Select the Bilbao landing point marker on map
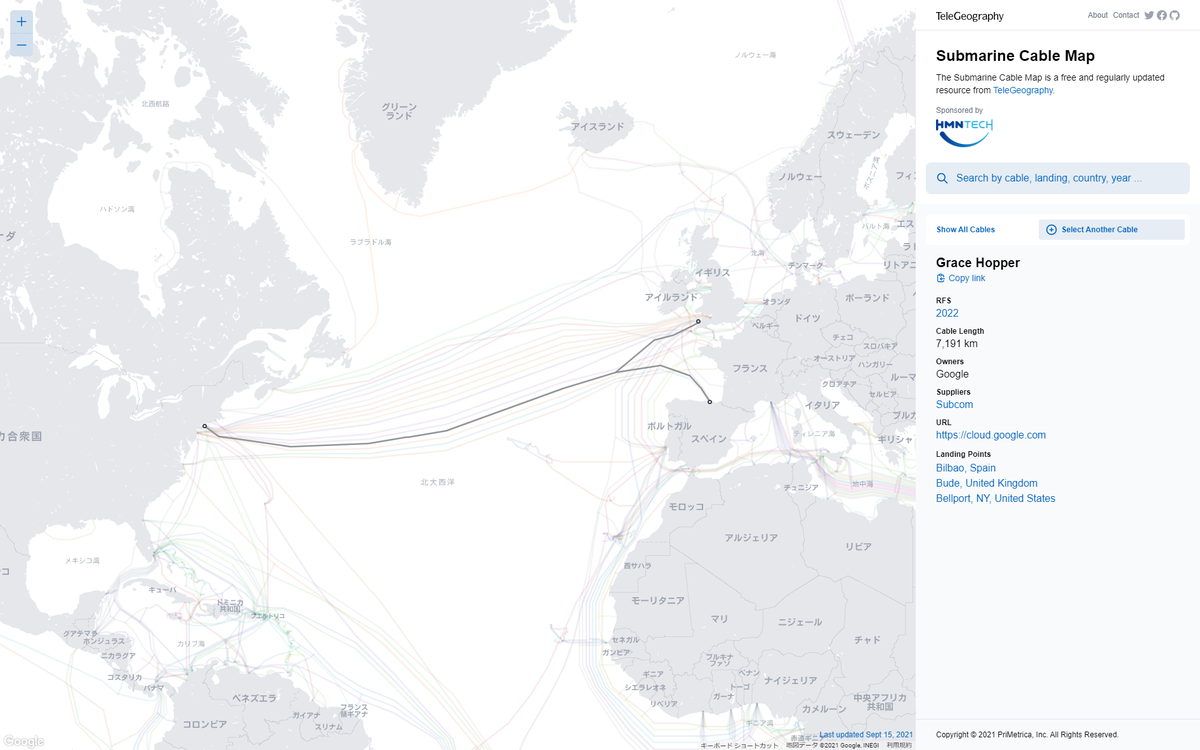Image resolution: width=1200 pixels, height=750 pixels. [709, 402]
